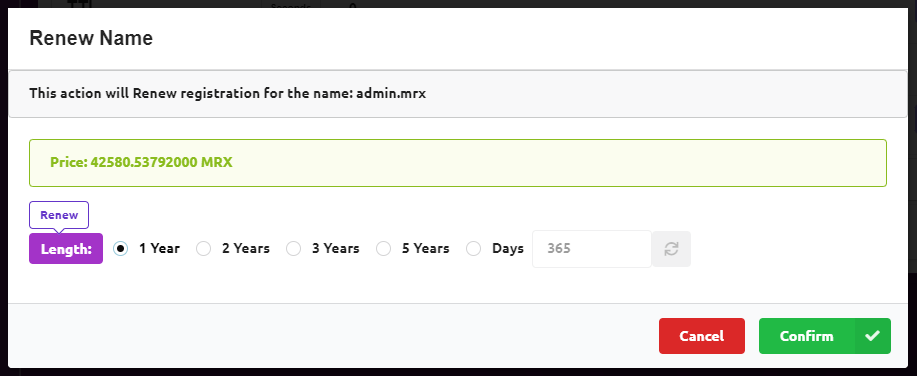The height and width of the screenshot is (376, 917).
Task: Click the checkmark icon on the Confirm button
Action: coord(873,336)
